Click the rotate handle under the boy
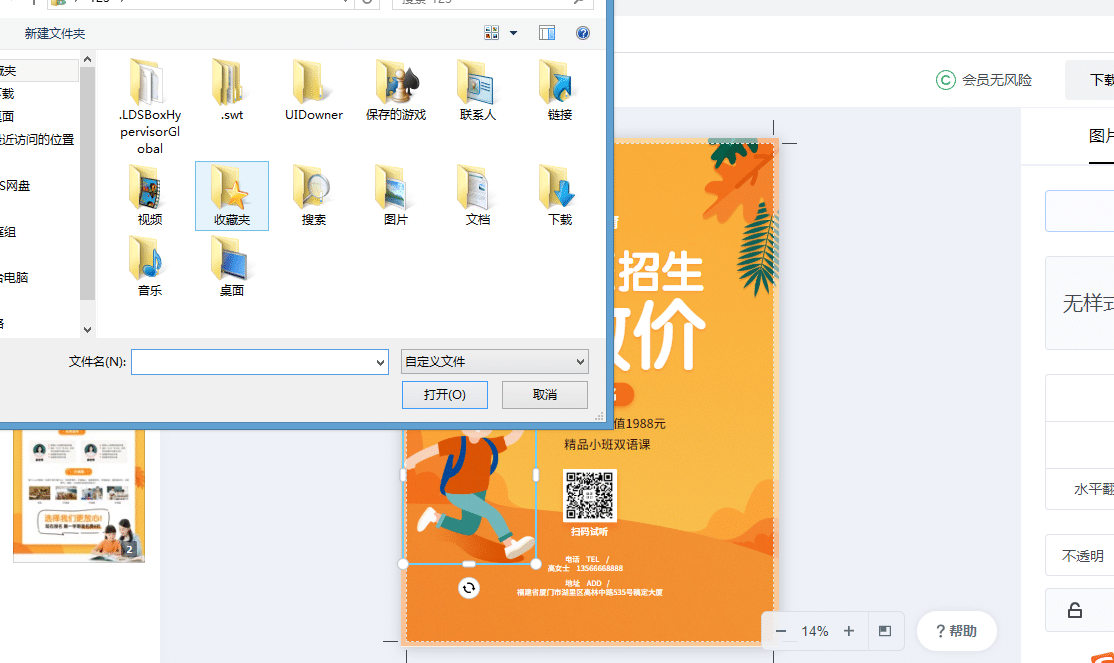This screenshot has height=663, width=1114. [x=469, y=588]
